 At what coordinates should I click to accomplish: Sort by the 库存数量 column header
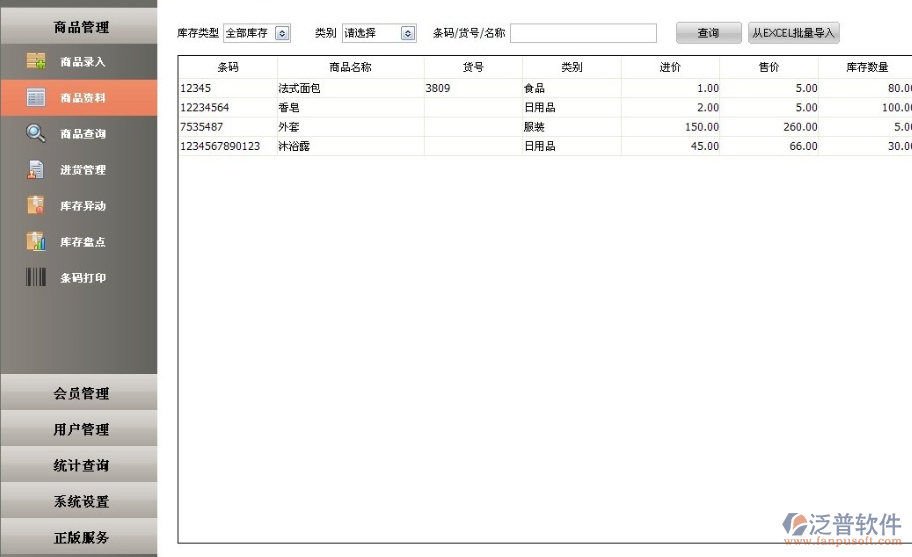[867, 67]
